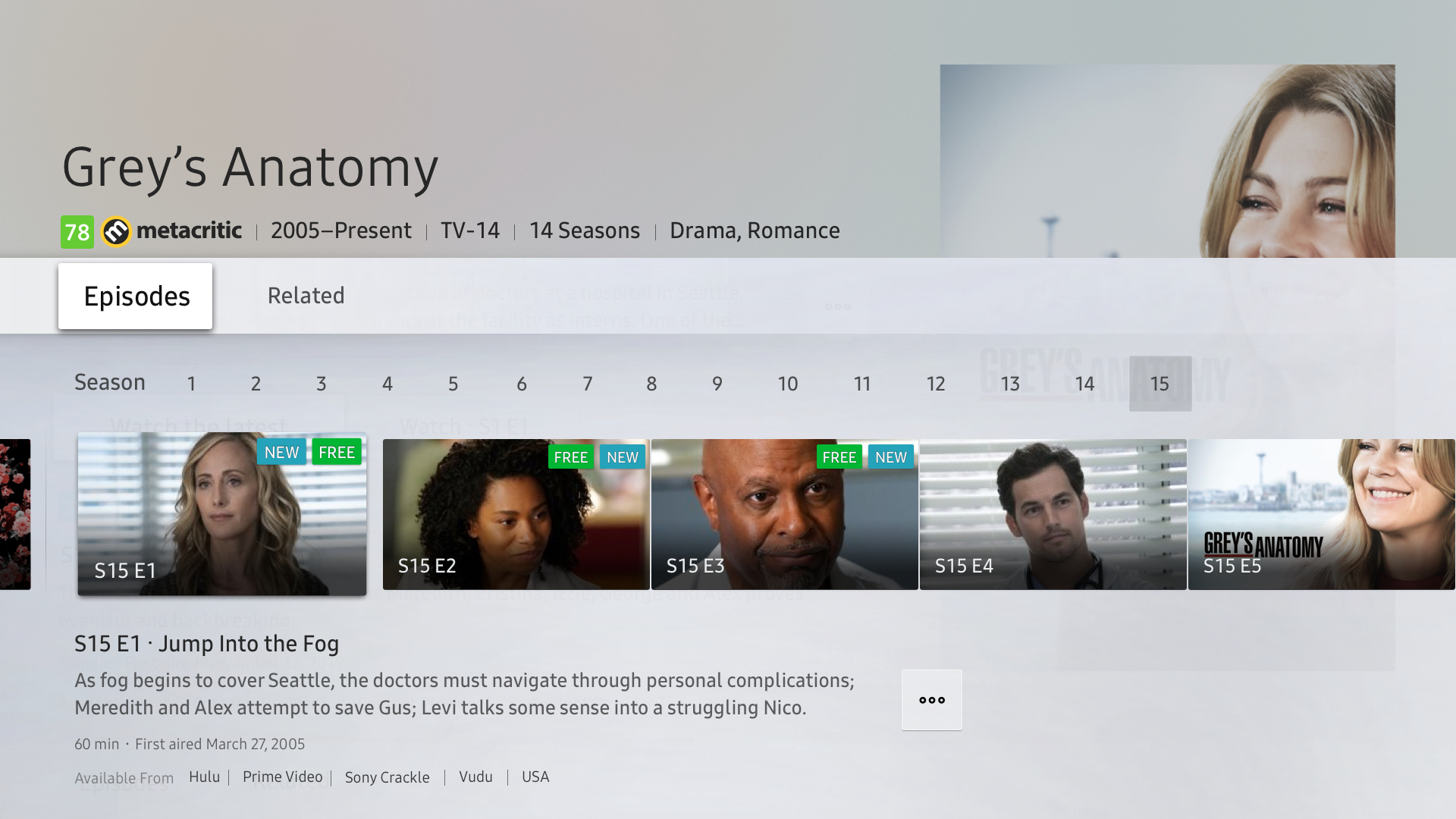Viewport: 1456px width, 819px height.
Task: Click the 'Season' label
Action: pyautogui.click(x=110, y=382)
